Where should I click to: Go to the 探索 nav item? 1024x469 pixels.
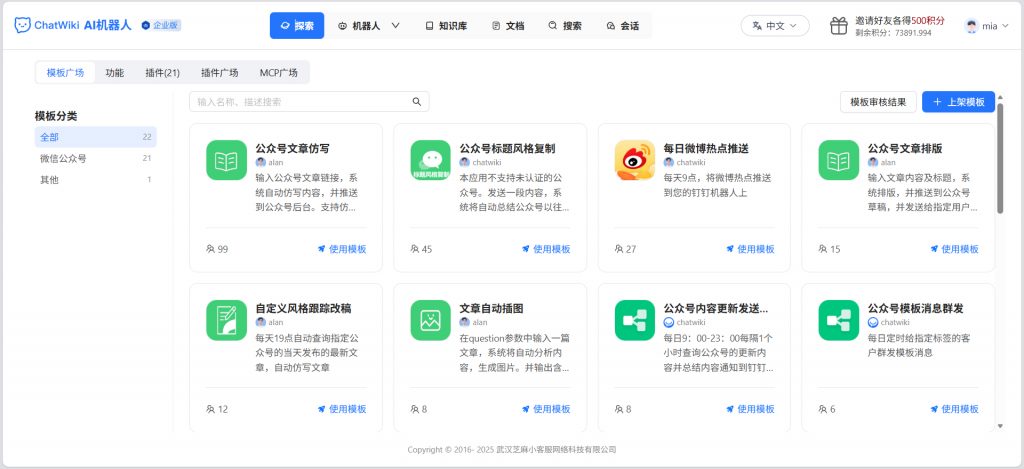coord(296,26)
